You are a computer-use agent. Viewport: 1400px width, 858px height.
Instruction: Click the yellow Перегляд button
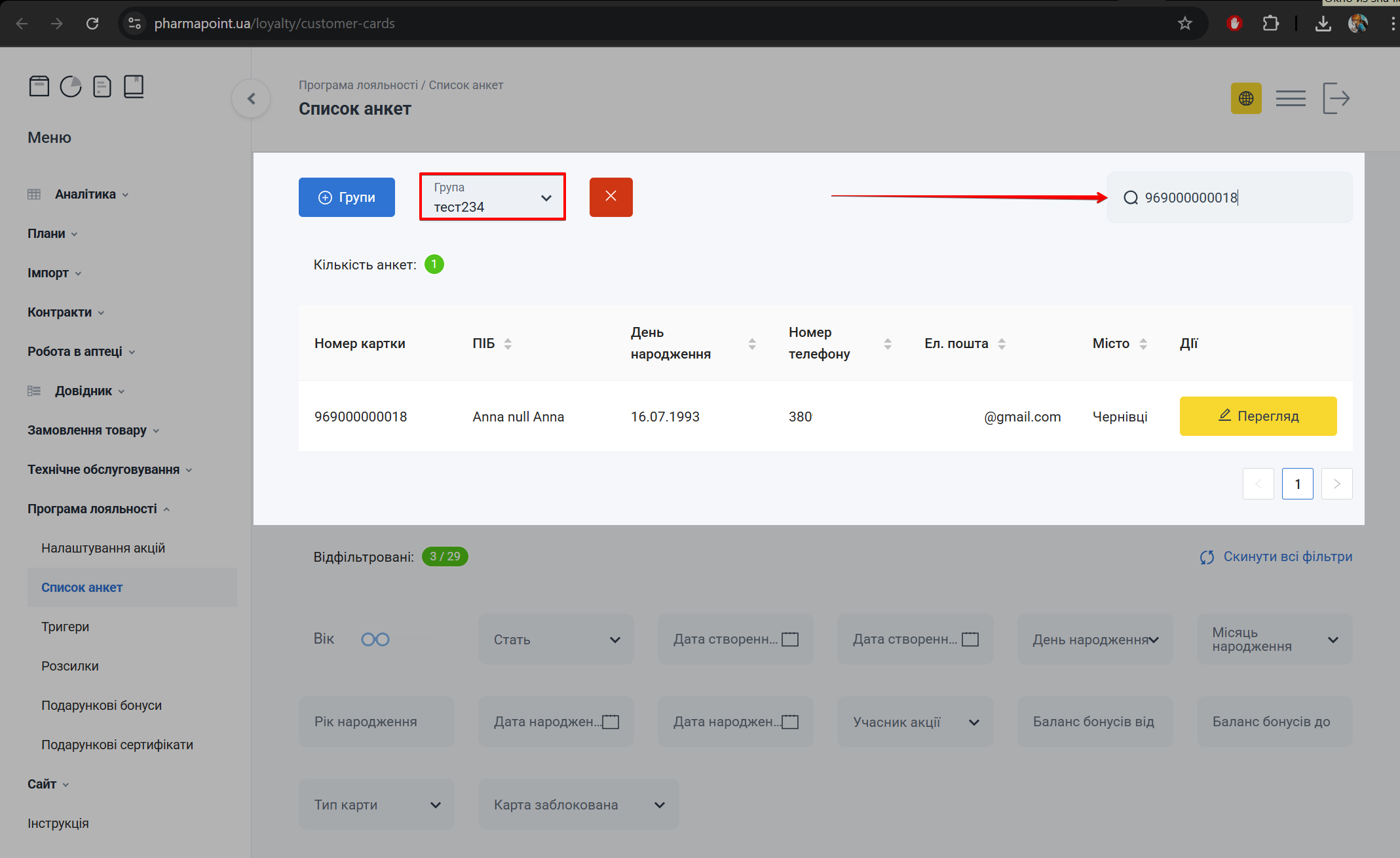[1258, 416]
